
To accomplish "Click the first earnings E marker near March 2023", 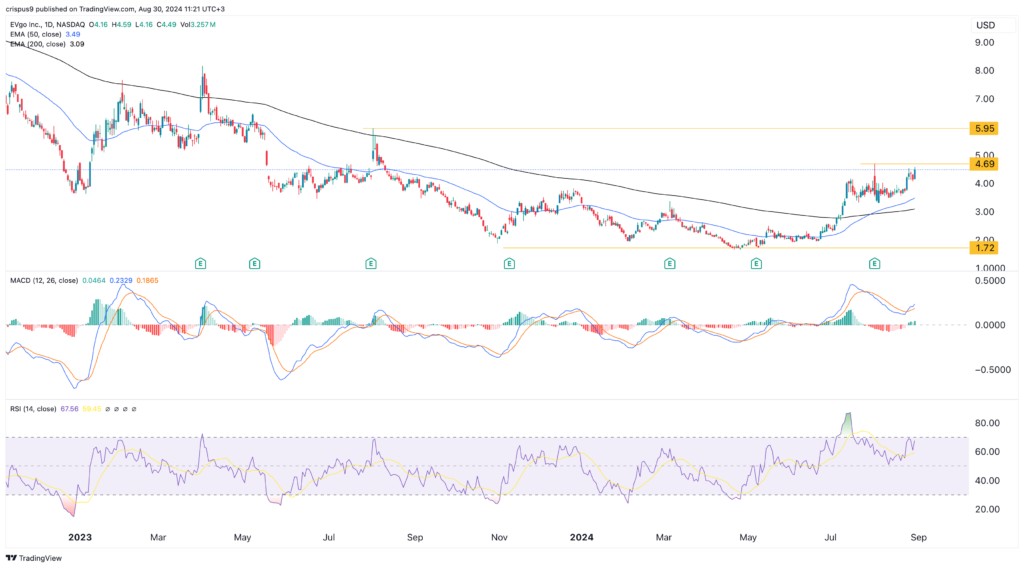I will pyautogui.click(x=200, y=263).
